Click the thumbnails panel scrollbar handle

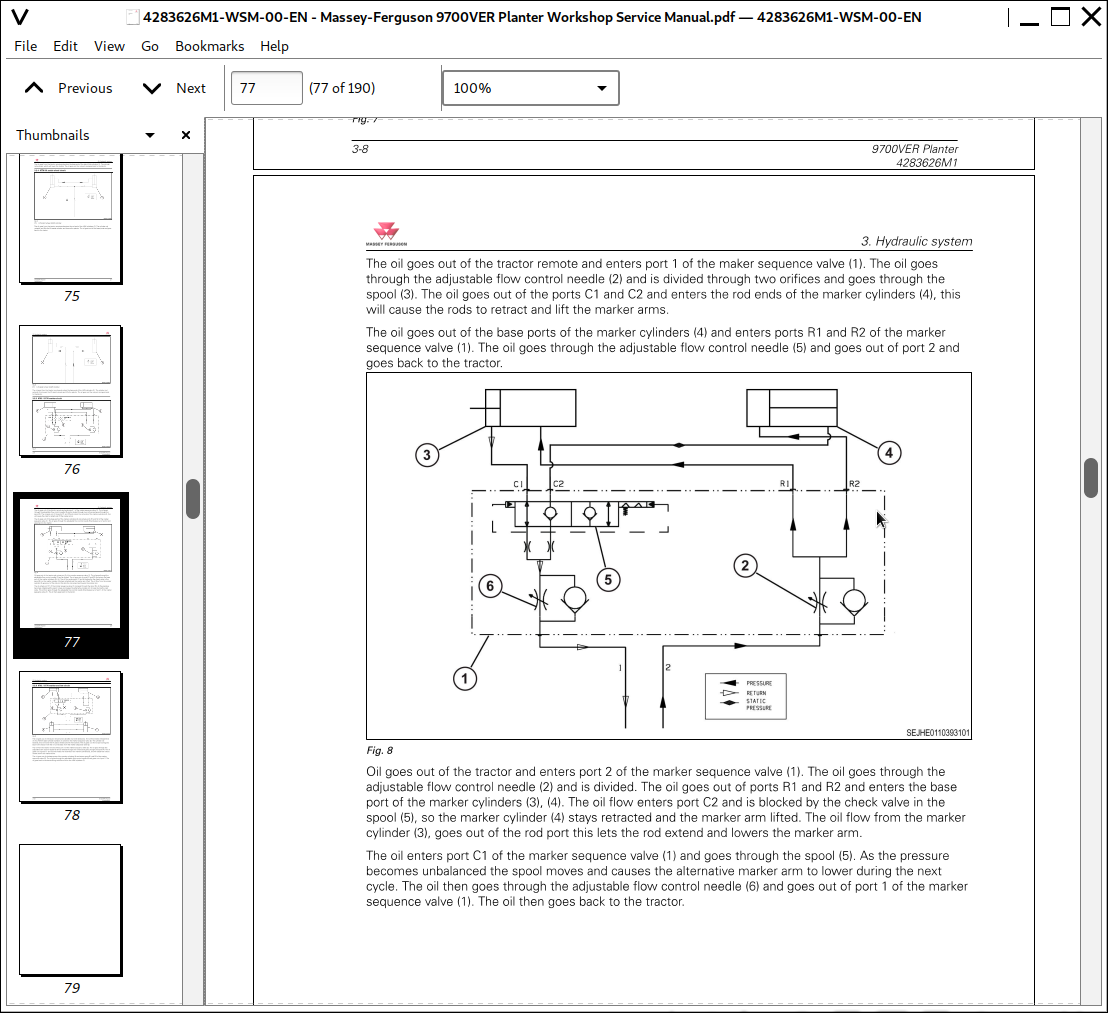[193, 499]
